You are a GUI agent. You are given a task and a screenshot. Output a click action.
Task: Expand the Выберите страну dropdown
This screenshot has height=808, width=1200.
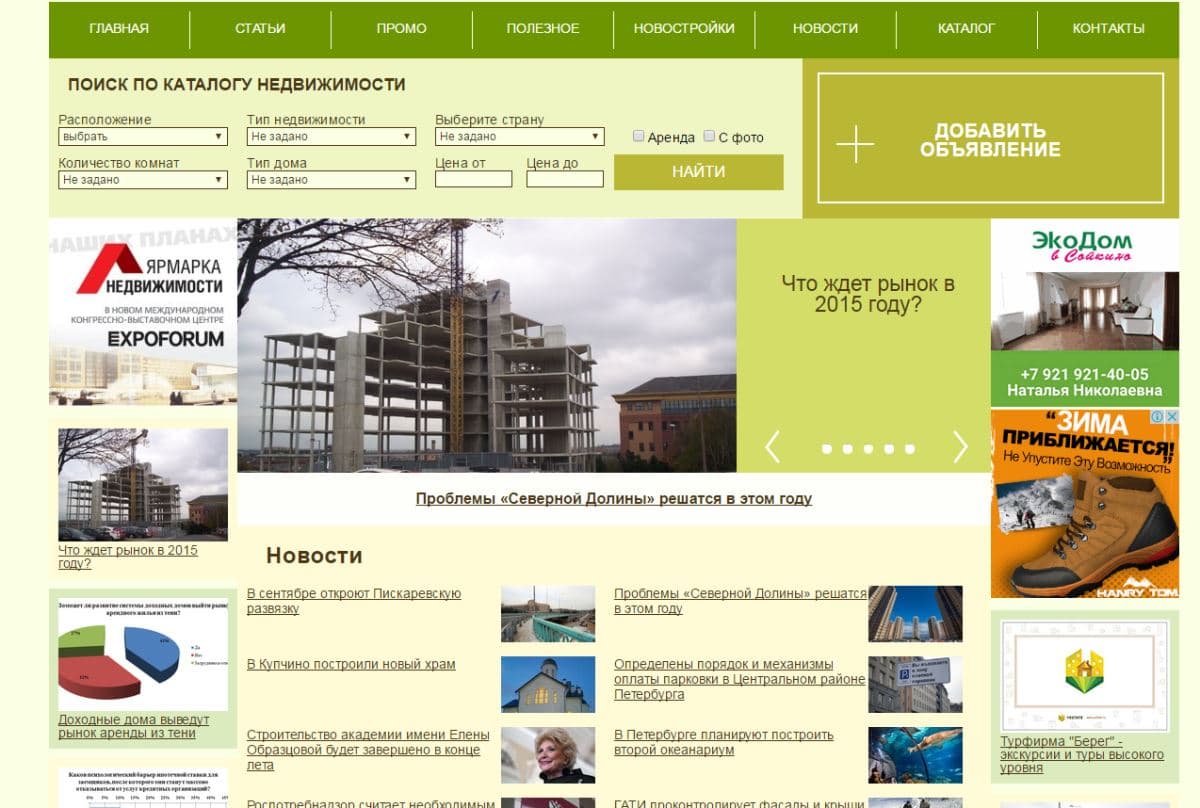[x=519, y=137]
